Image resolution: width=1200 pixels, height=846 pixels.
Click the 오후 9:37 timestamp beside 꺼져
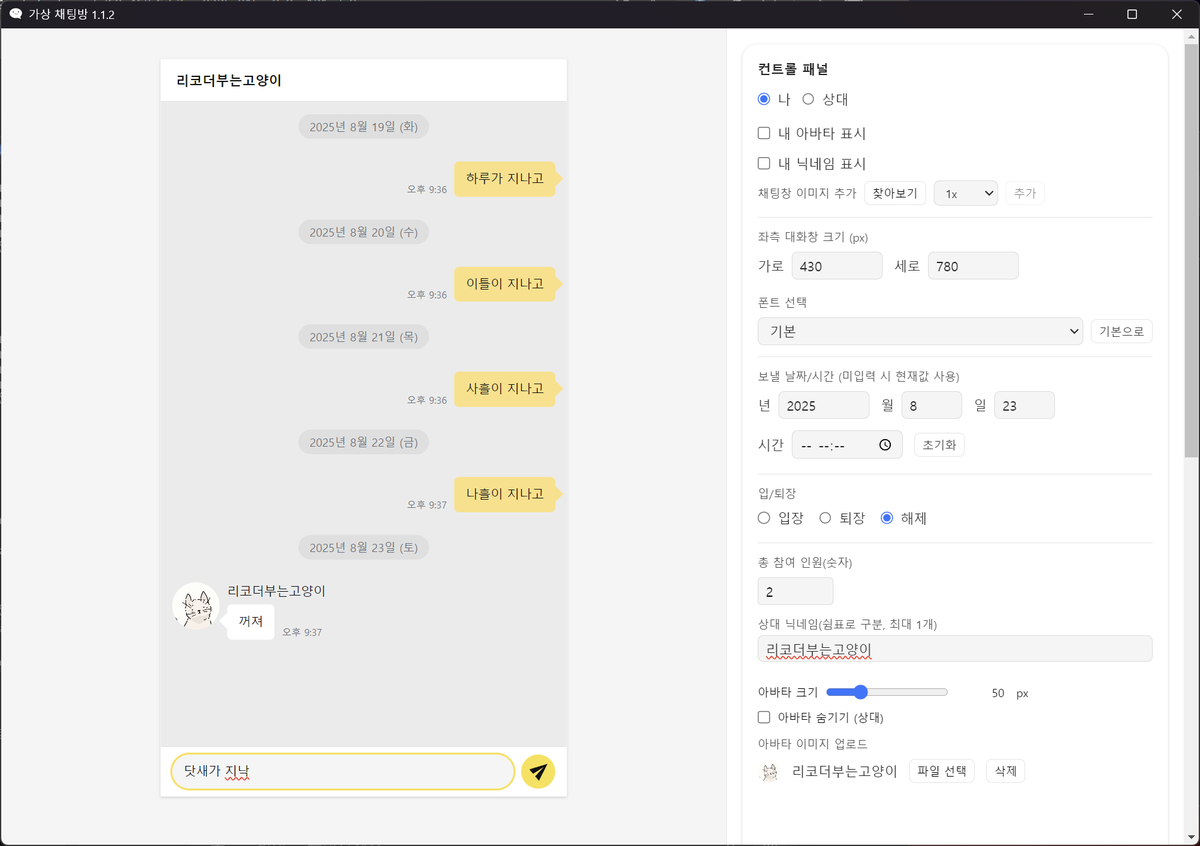tap(302, 632)
